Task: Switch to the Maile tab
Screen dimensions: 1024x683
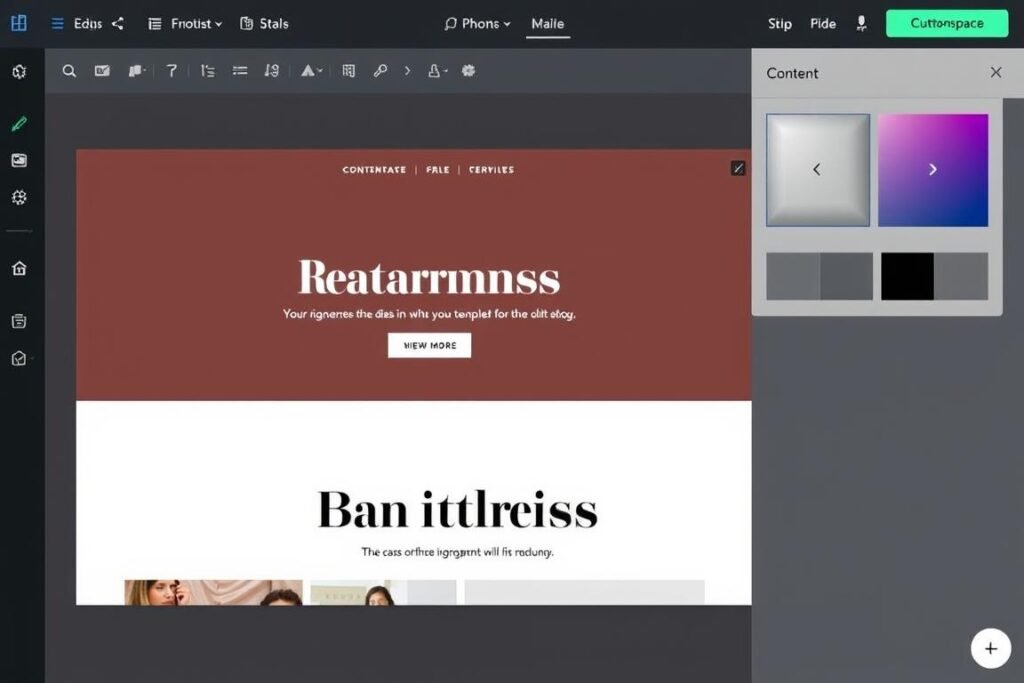Action: coord(548,23)
